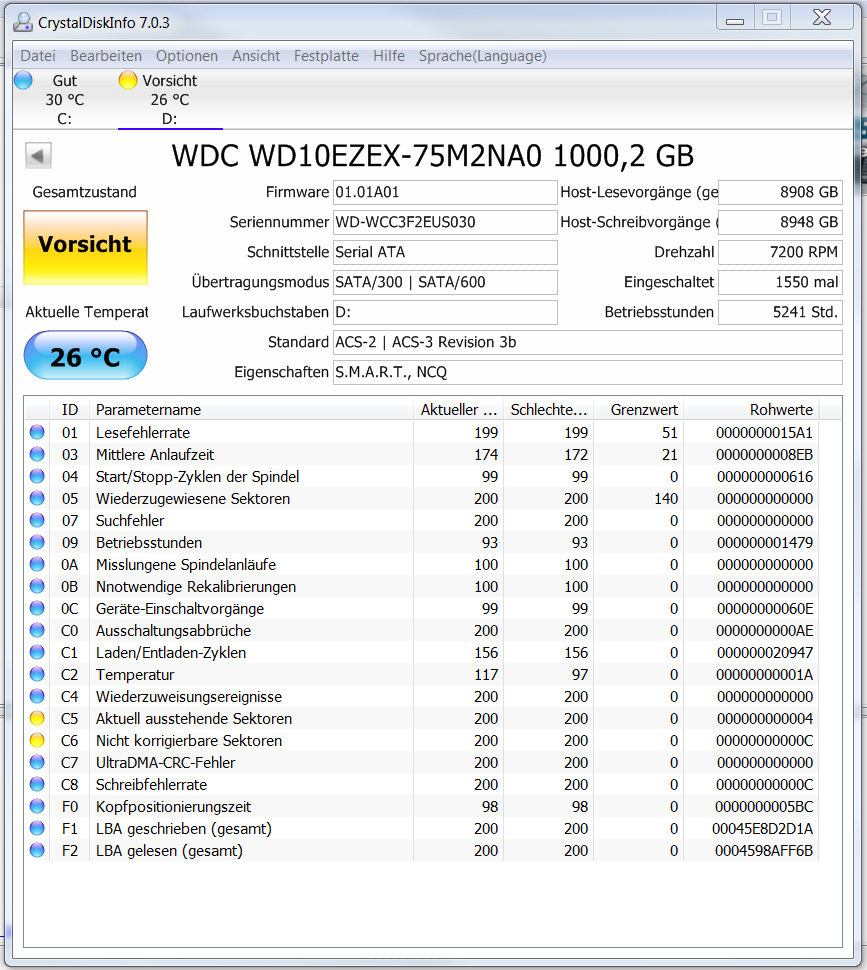This screenshot has width=867, height=970.
Task: Click the Laufwerksbuchstaben field D:
Action: point(445,312)
